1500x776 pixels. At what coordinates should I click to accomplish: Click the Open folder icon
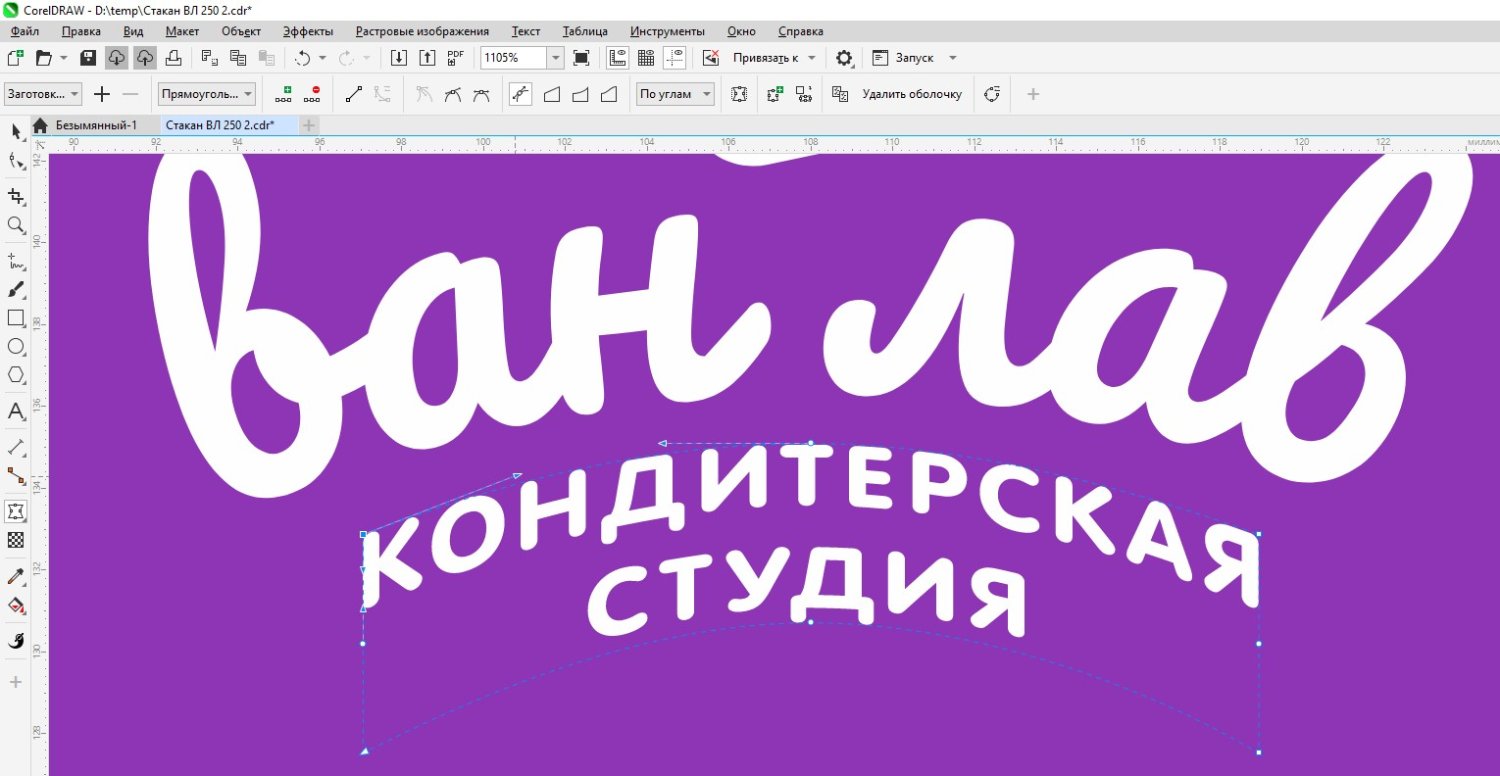click(x=43, y=58)
